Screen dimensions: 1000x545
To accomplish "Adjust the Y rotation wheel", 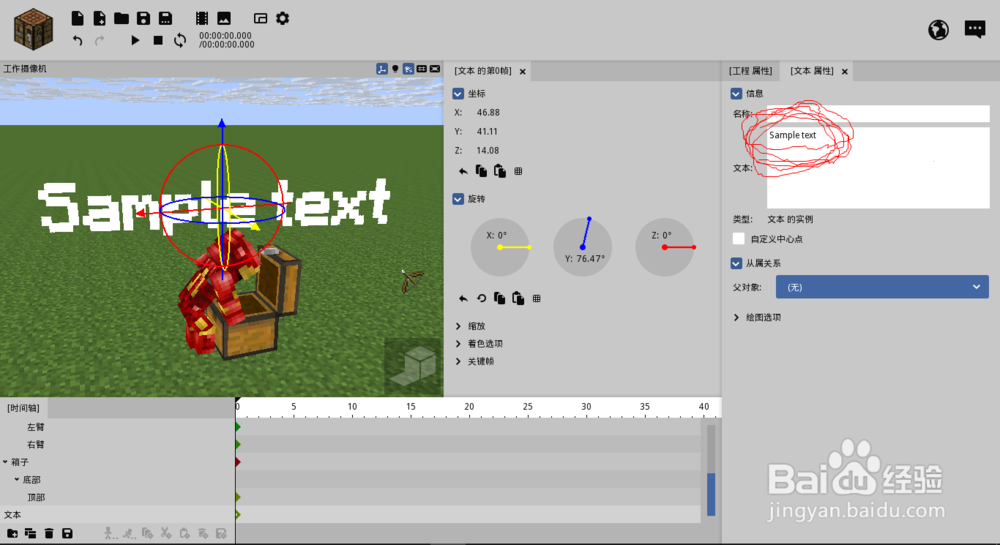I will click(x=582, y=247).
